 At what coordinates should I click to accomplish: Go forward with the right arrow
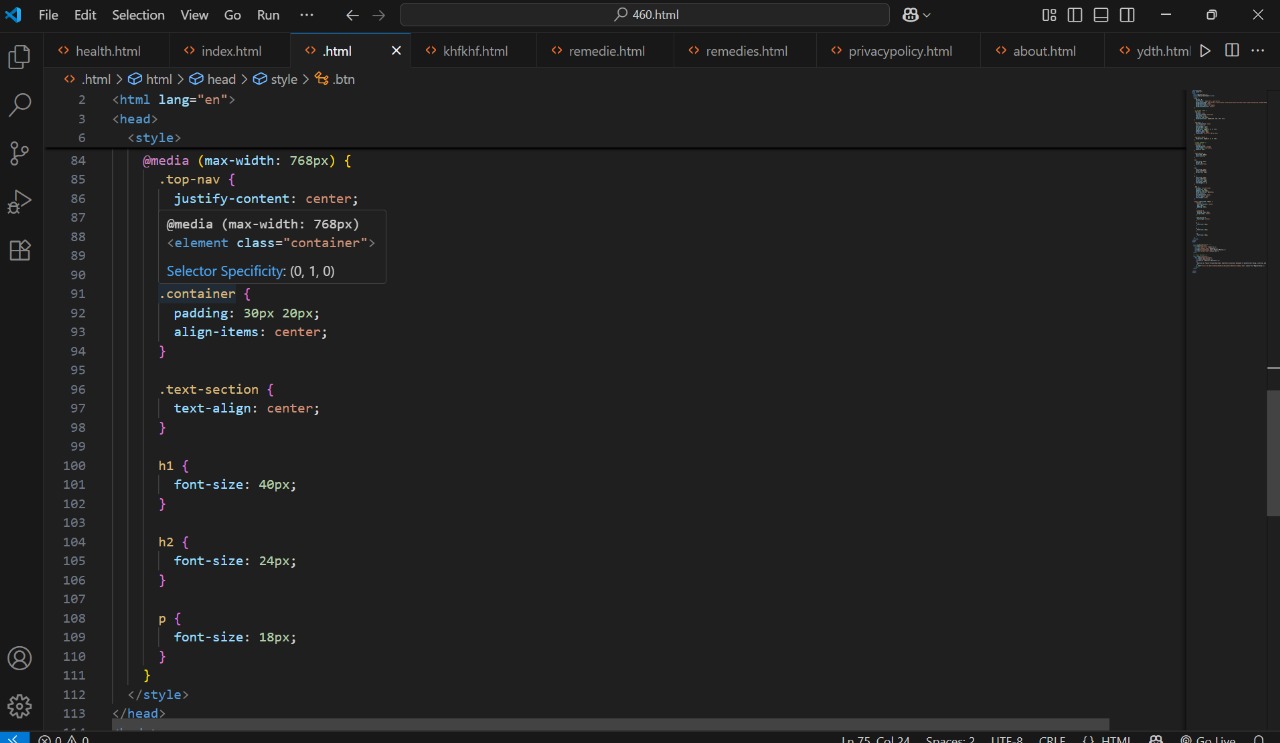coord(379,15)
